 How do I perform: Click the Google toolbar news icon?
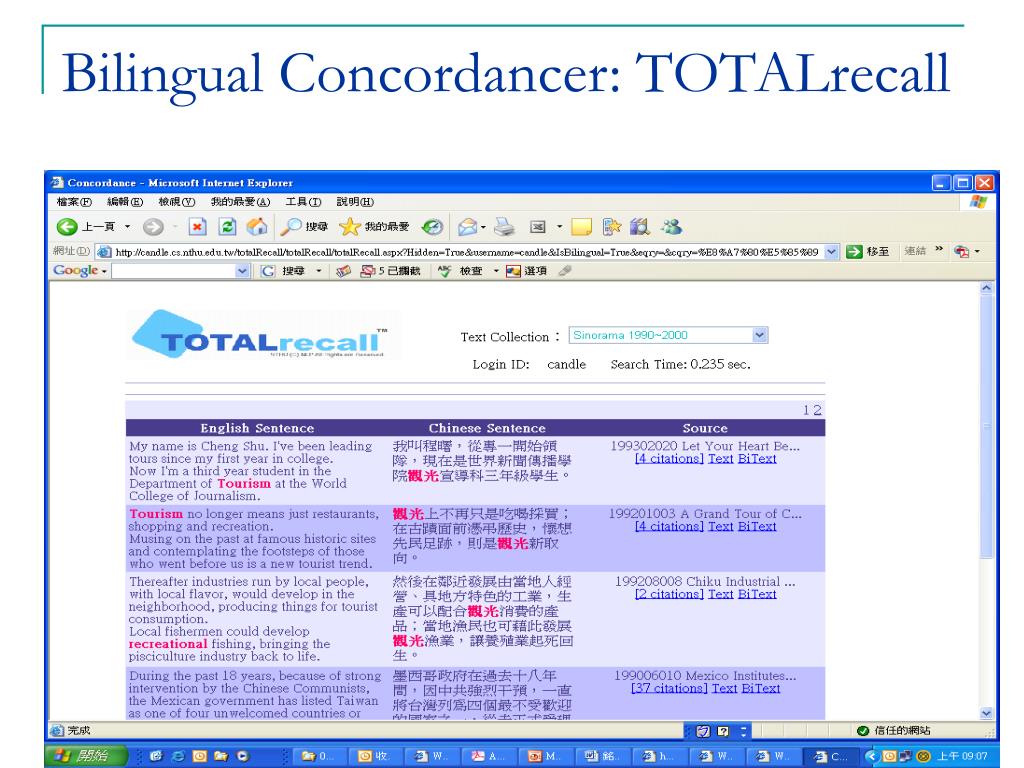344,270
